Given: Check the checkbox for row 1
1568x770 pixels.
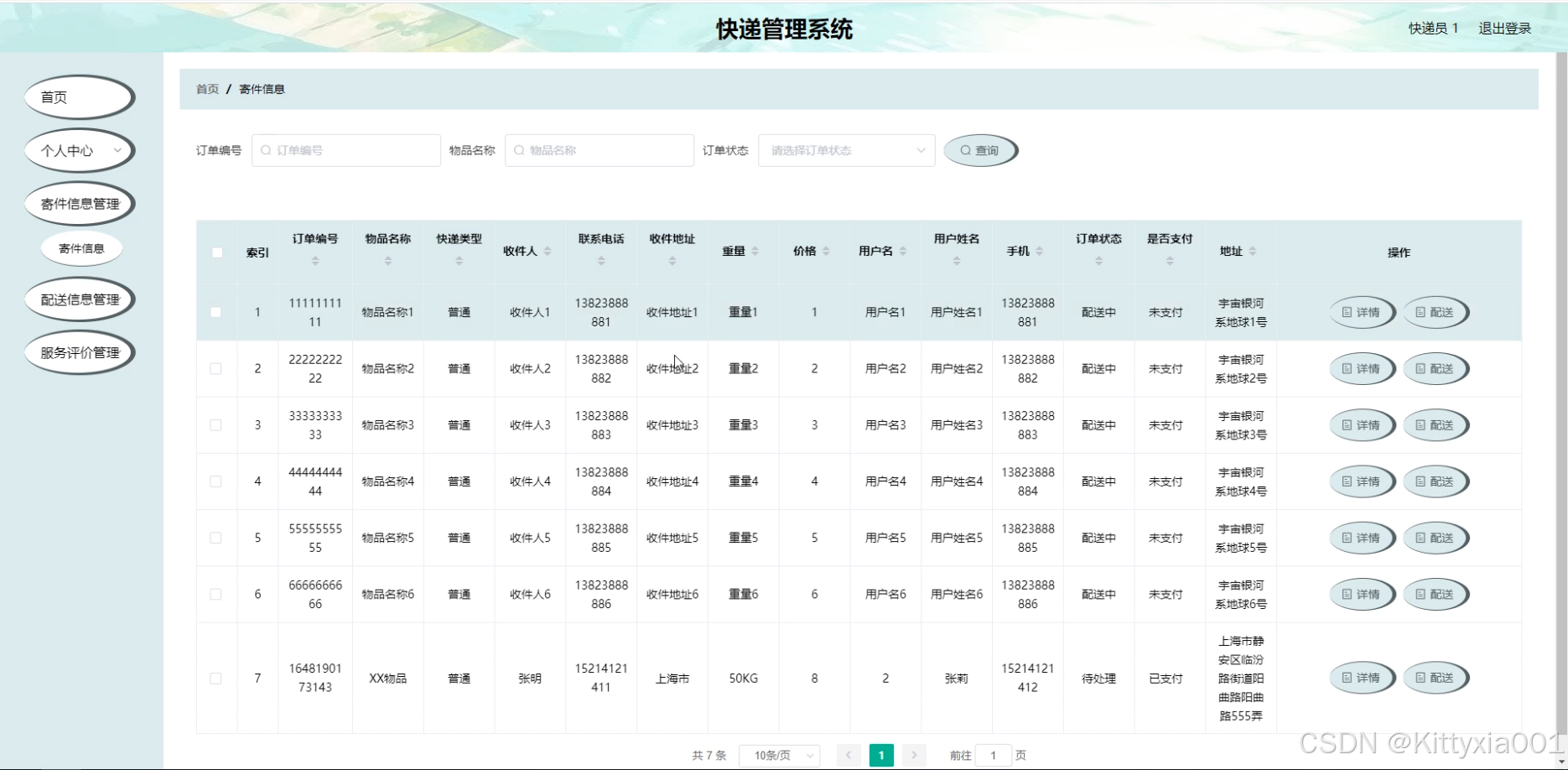Looking at the screenshot, I should coord(215,312).
